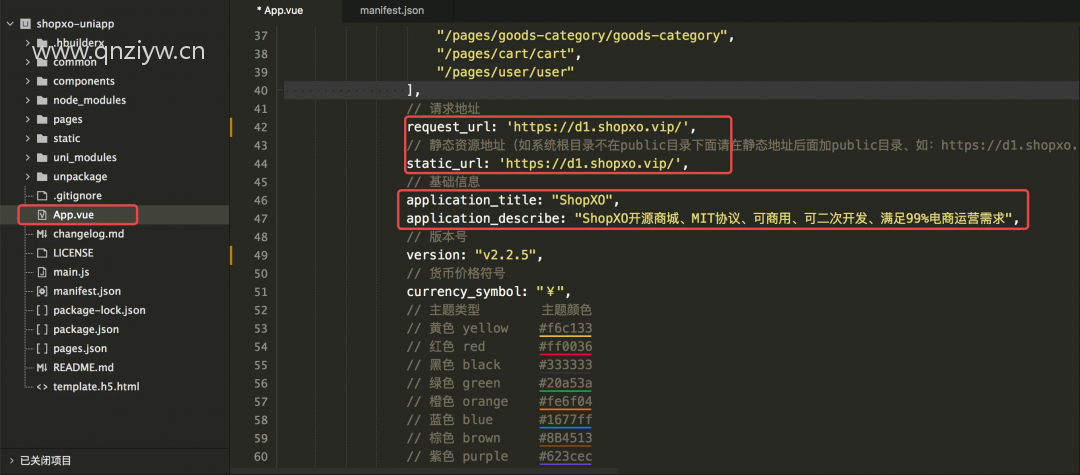Place cursor on the request_url line
Viewport: 1080px width, 475px height.
click(x=553, y=127)
